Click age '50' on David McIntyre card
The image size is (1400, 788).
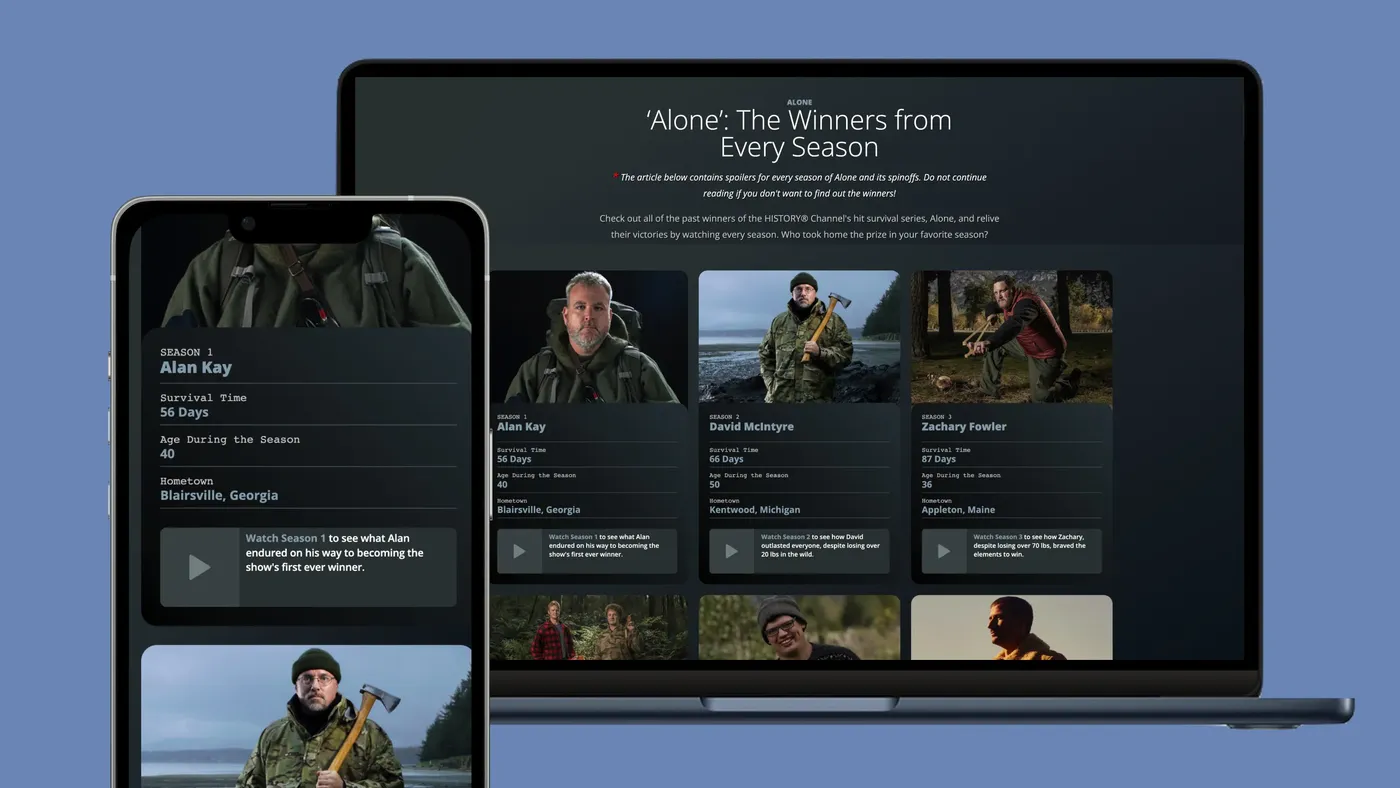(714, 485)
